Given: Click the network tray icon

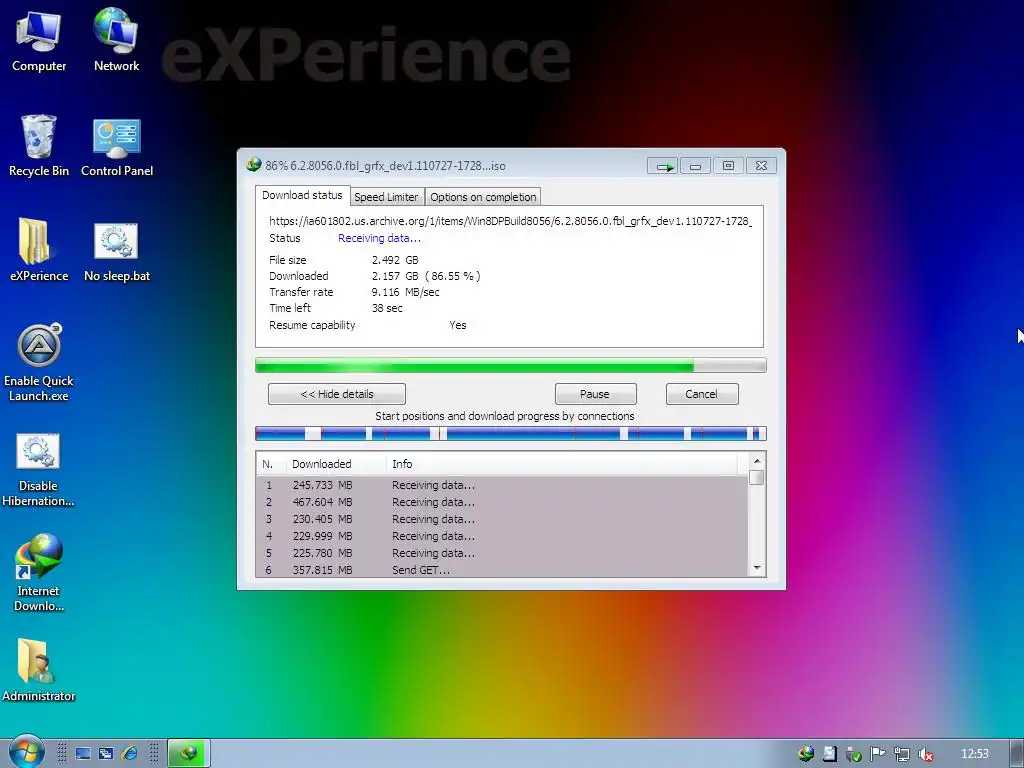Looking at the screenshot, I should [x=901, y=754].
